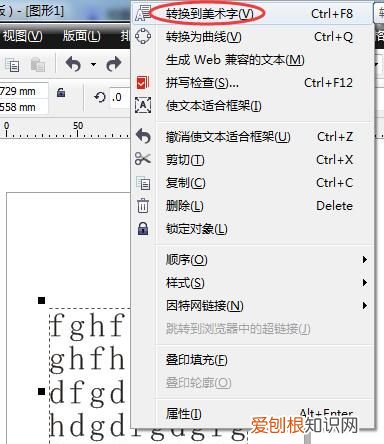Click the toolbar redo button

click(x=114, y=64)
